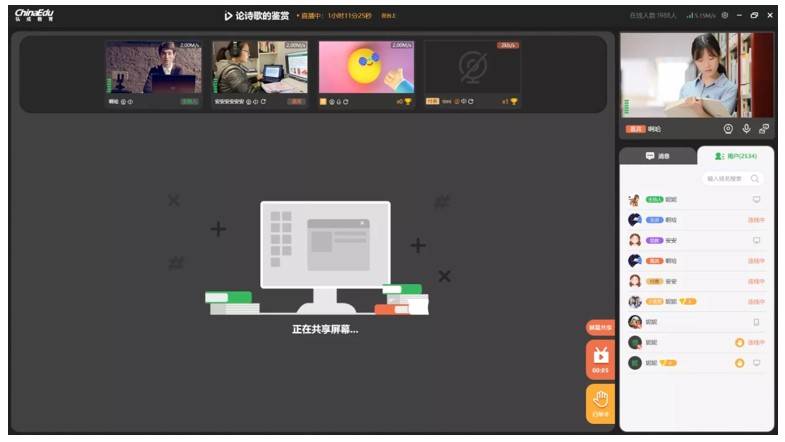785x442 pixels.
Task: Select the first participant video thumbnail
Action: [153, 68]
